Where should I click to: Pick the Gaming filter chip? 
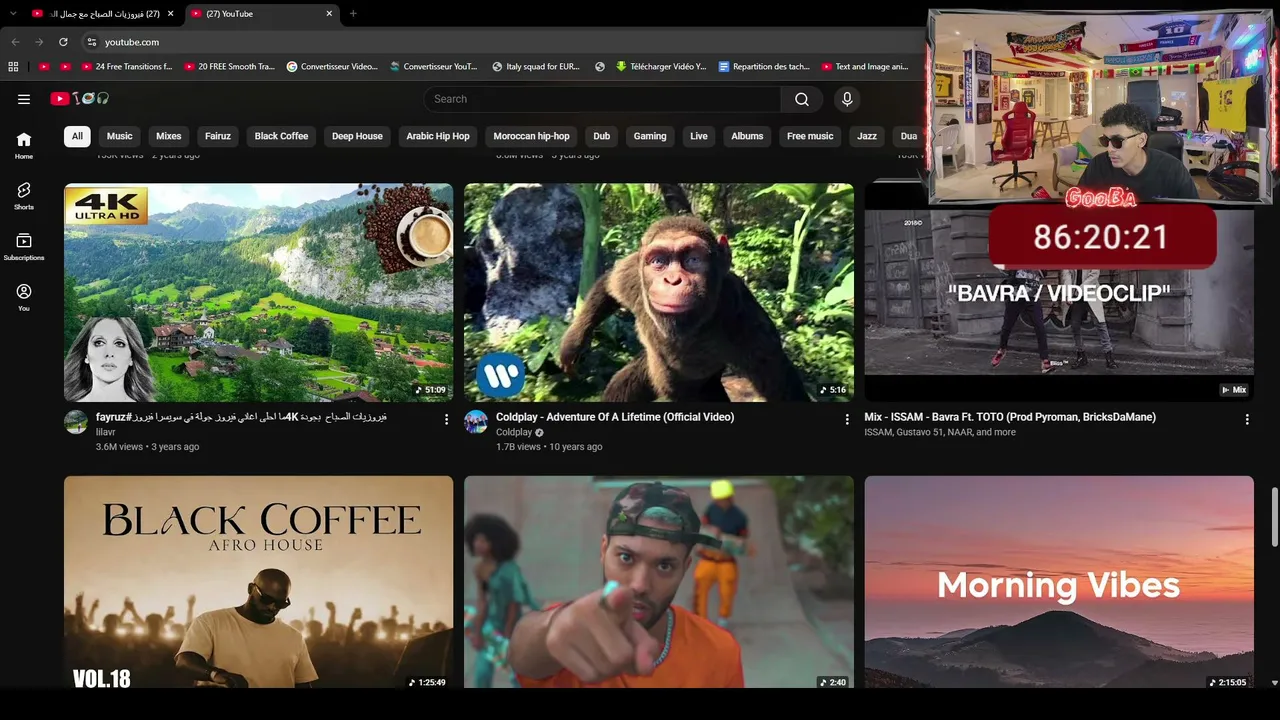coord(650,136)
